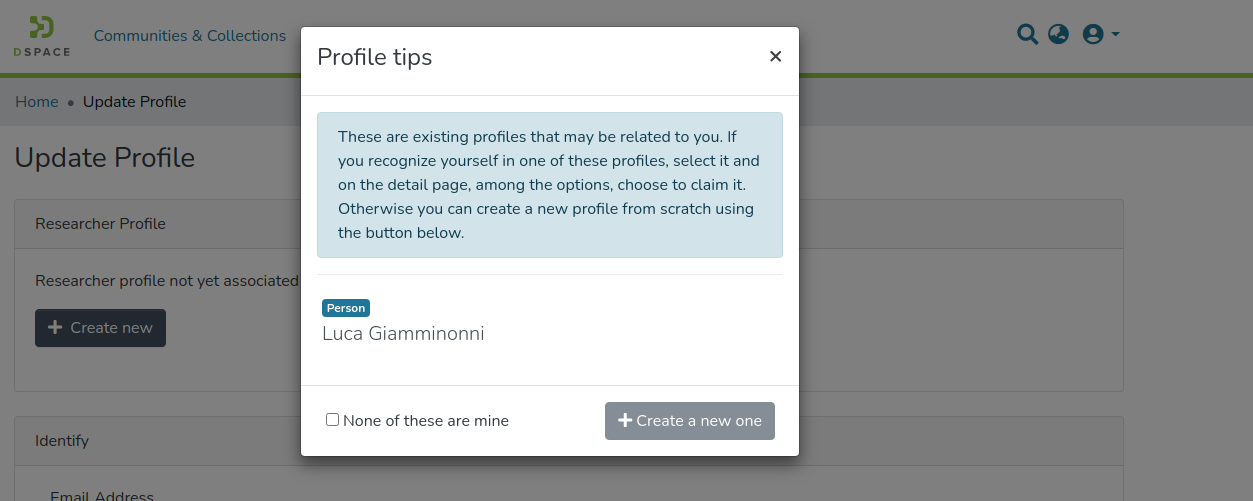Click the Person badge label
This screenshot has width=1253, height=501.
346,308
